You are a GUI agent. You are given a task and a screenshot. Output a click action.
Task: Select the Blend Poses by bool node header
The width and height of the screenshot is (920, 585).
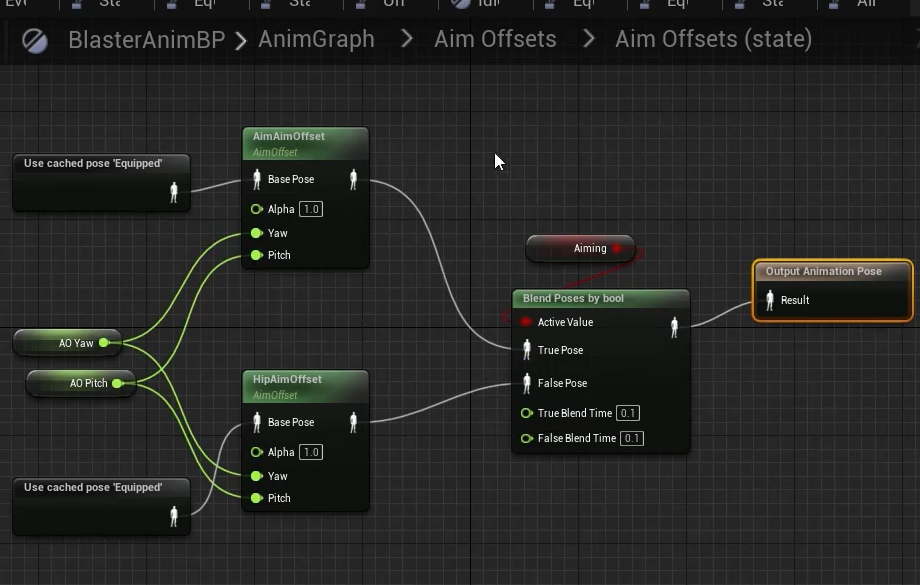coord(601,299)
